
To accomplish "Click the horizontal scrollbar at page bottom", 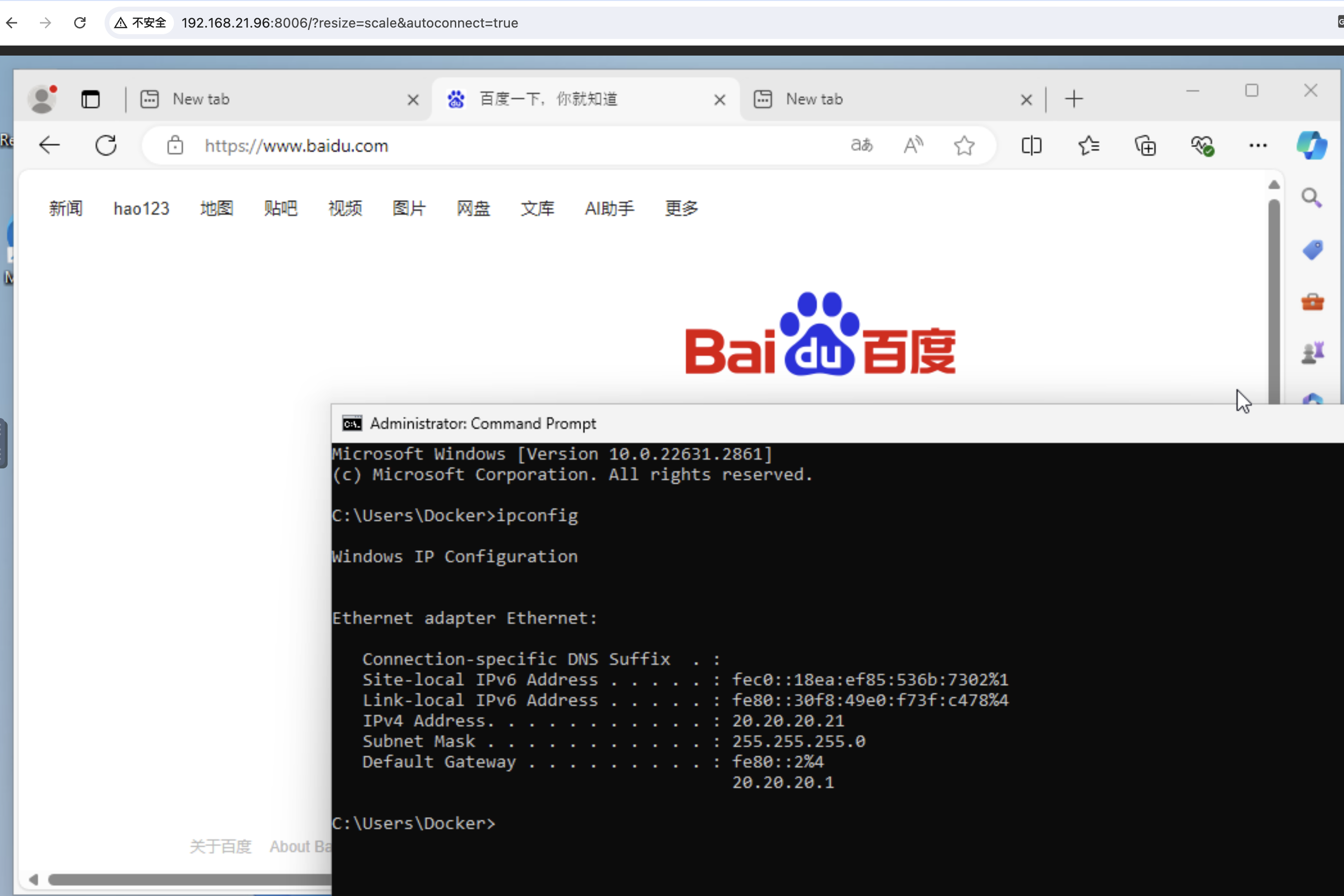I will [189, 879].
